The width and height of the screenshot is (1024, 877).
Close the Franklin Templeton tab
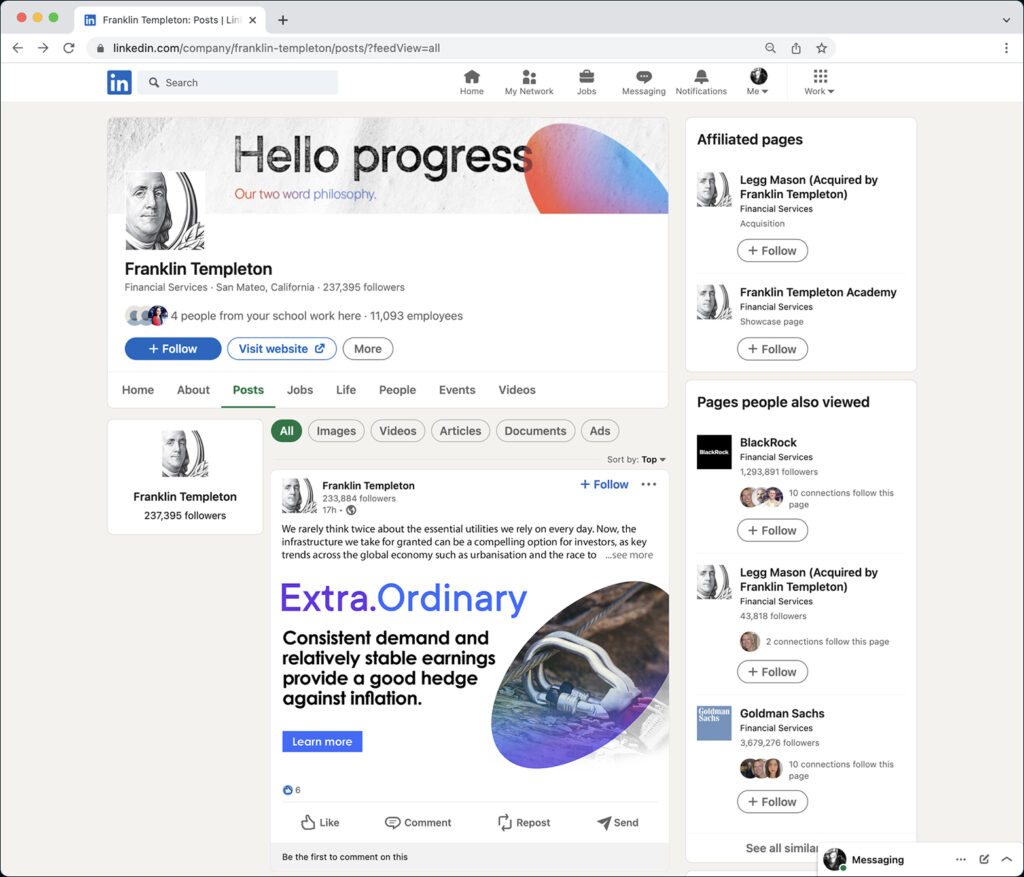(253, 20)
